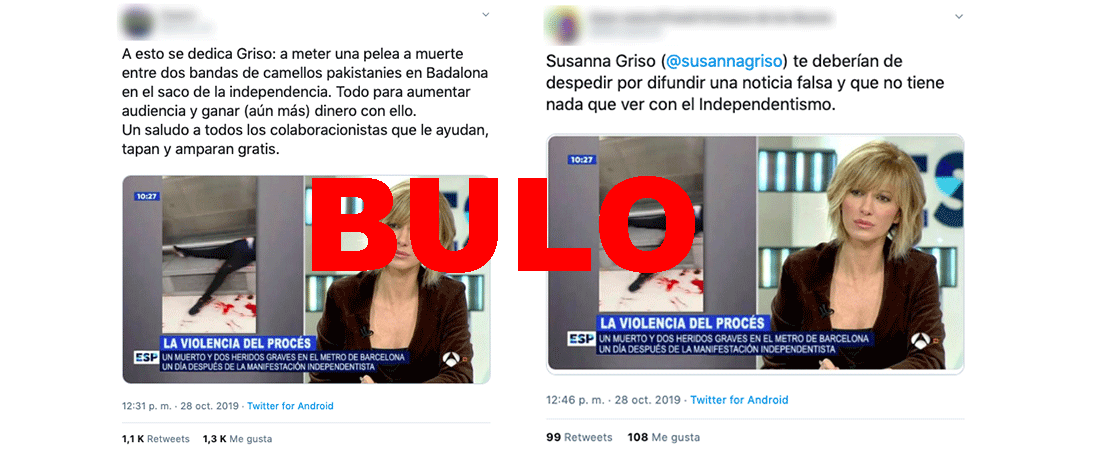Open the 12:46 p. m. tweet timestamp

575,400
